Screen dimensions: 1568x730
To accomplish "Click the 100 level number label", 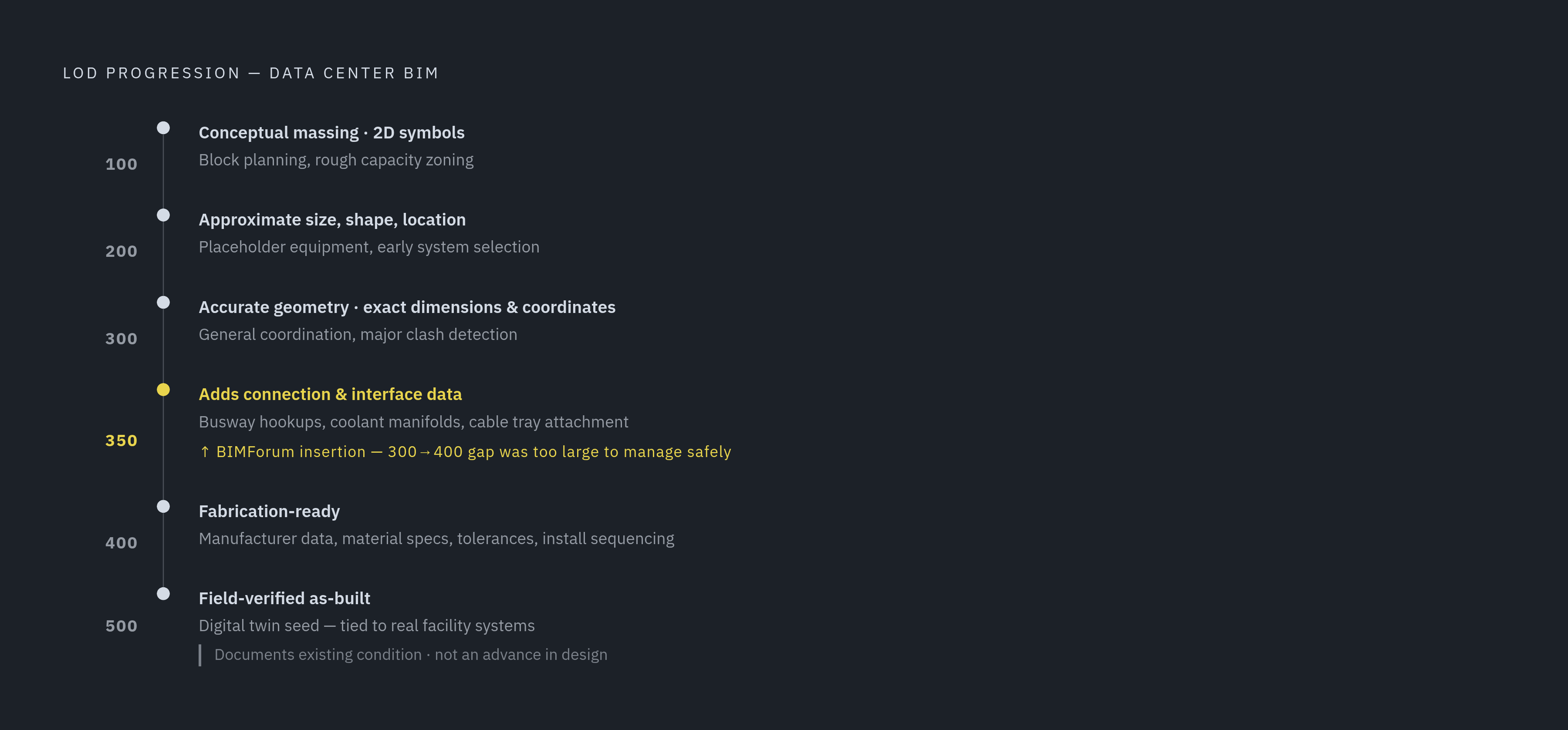I will pos(121,164).
